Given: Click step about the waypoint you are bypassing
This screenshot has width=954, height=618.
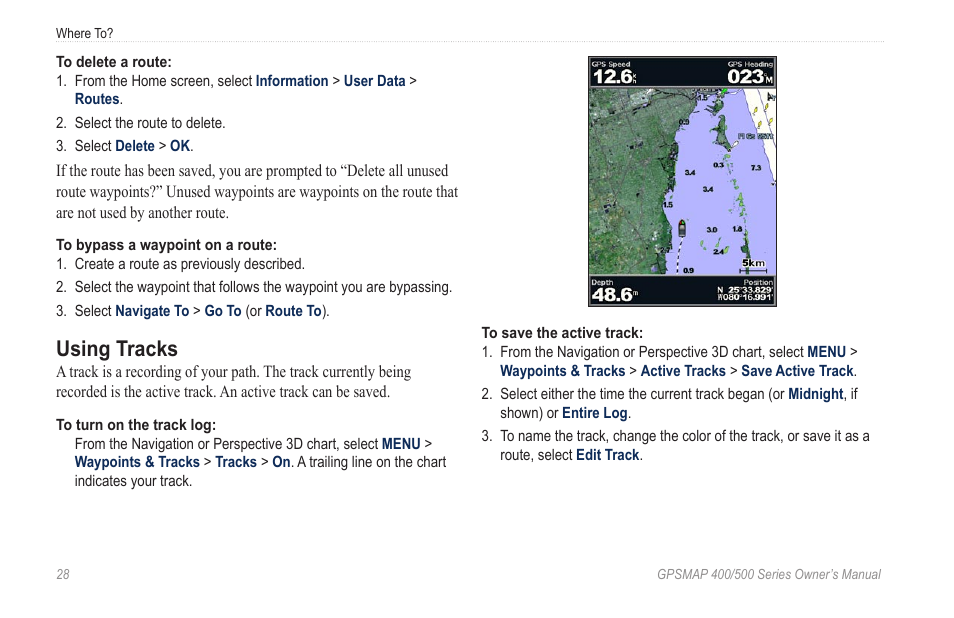Looking at the screenshot, I should click(x=263, y=287).
